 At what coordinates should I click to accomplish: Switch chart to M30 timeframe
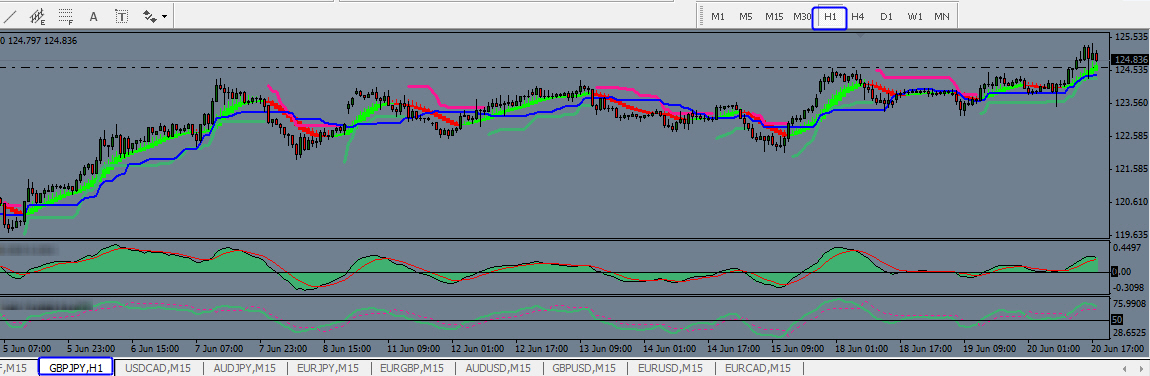[x=802, y=16]
